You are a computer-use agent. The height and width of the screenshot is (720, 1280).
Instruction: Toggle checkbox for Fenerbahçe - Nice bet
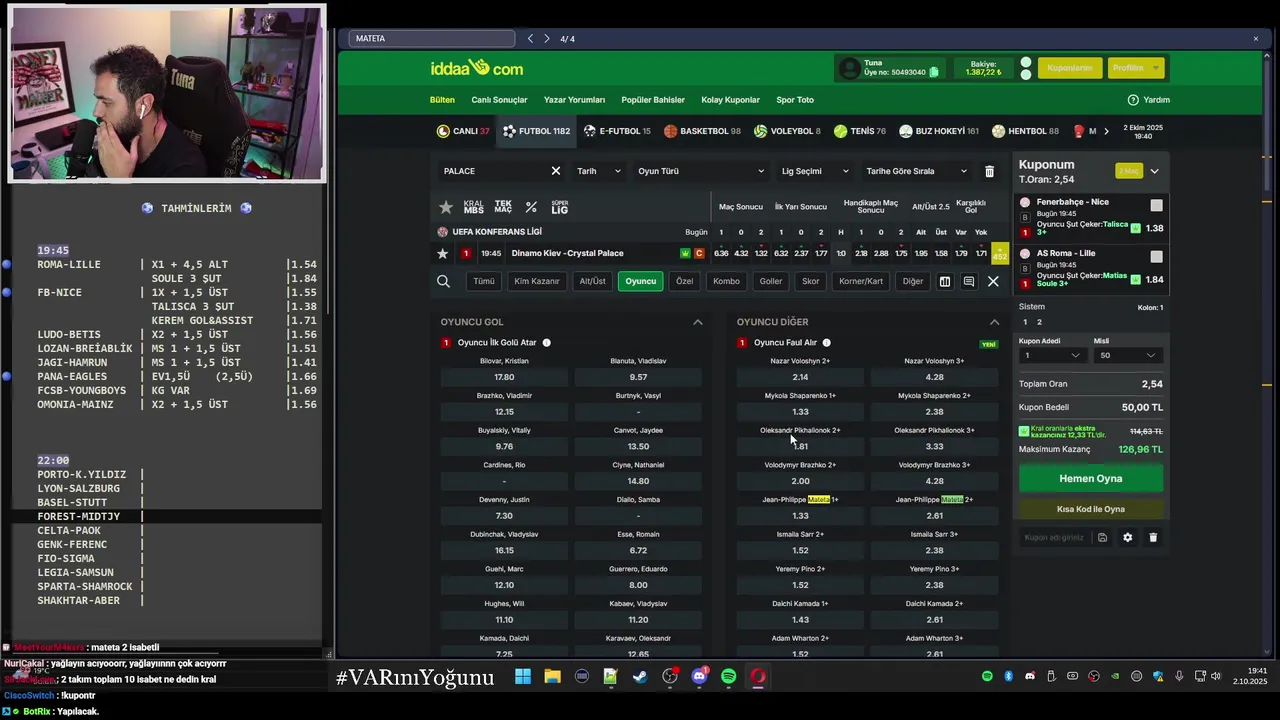(1156, 205)
